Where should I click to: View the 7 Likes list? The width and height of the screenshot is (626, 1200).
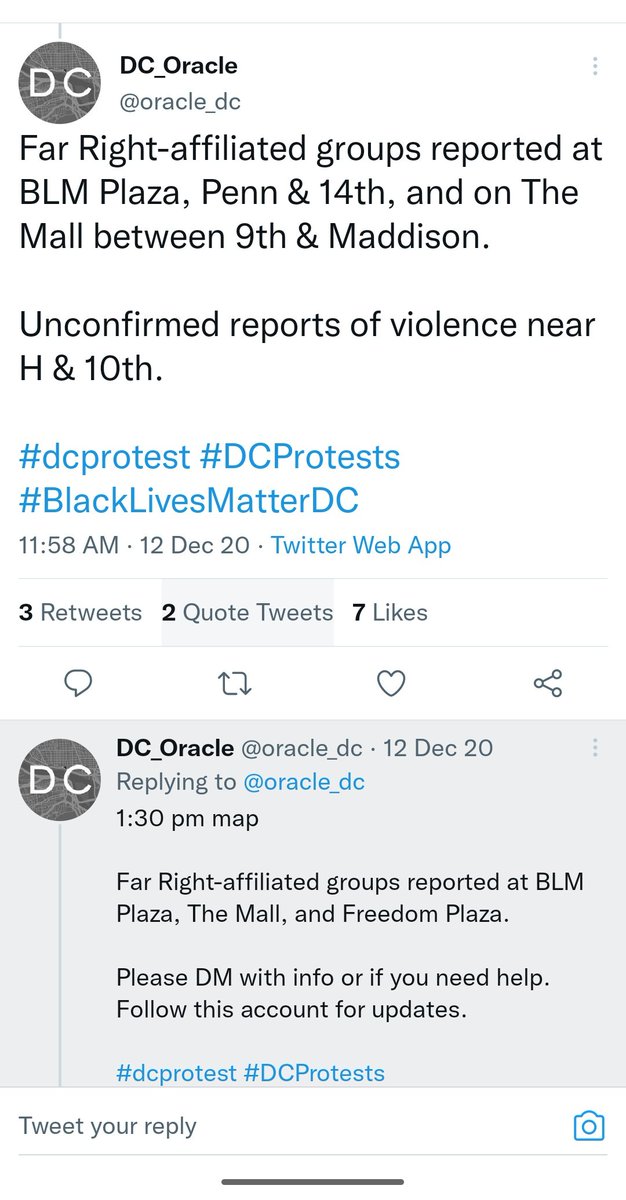coord(390,612)
